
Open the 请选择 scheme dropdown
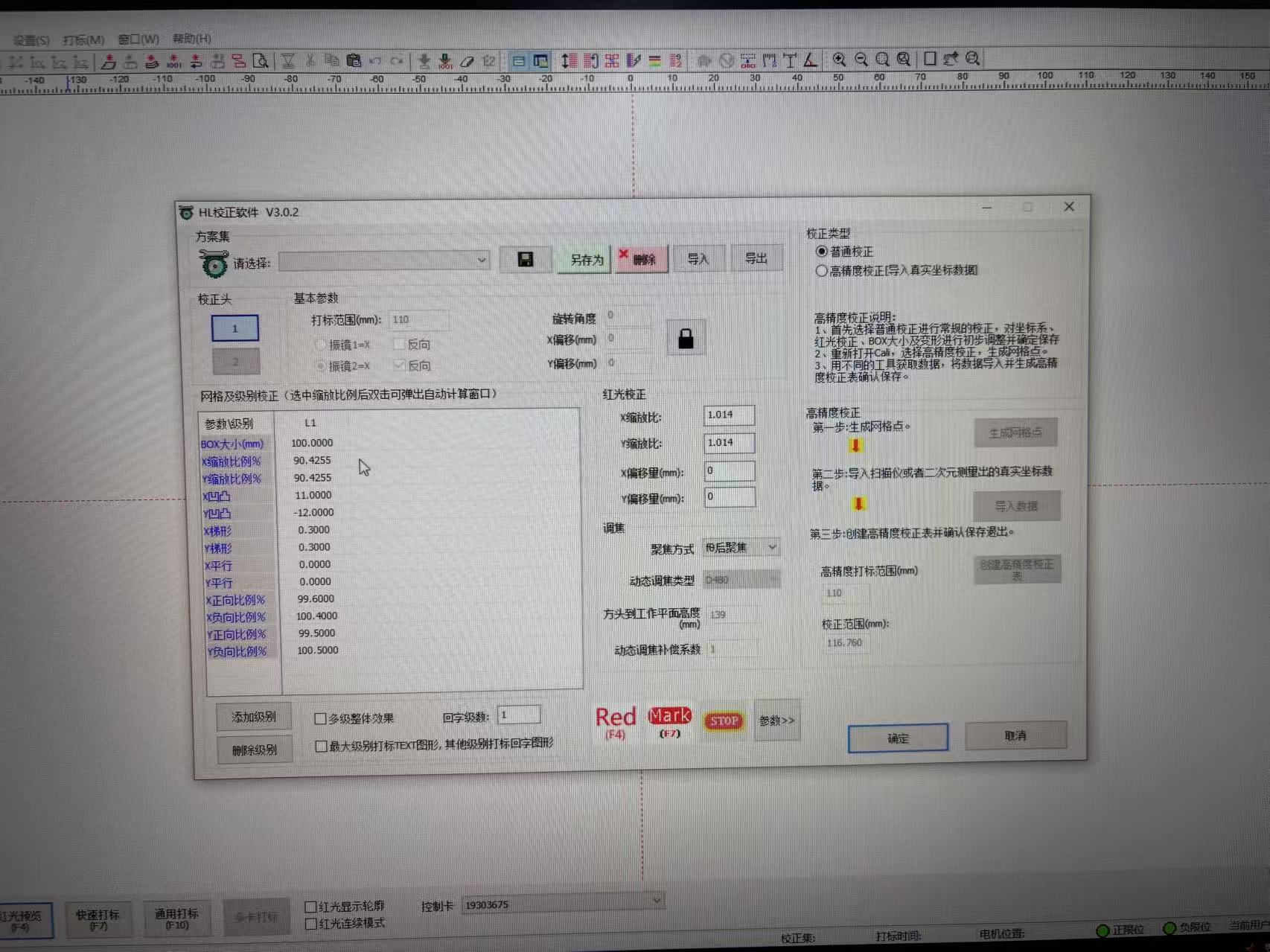pos(384,261)
